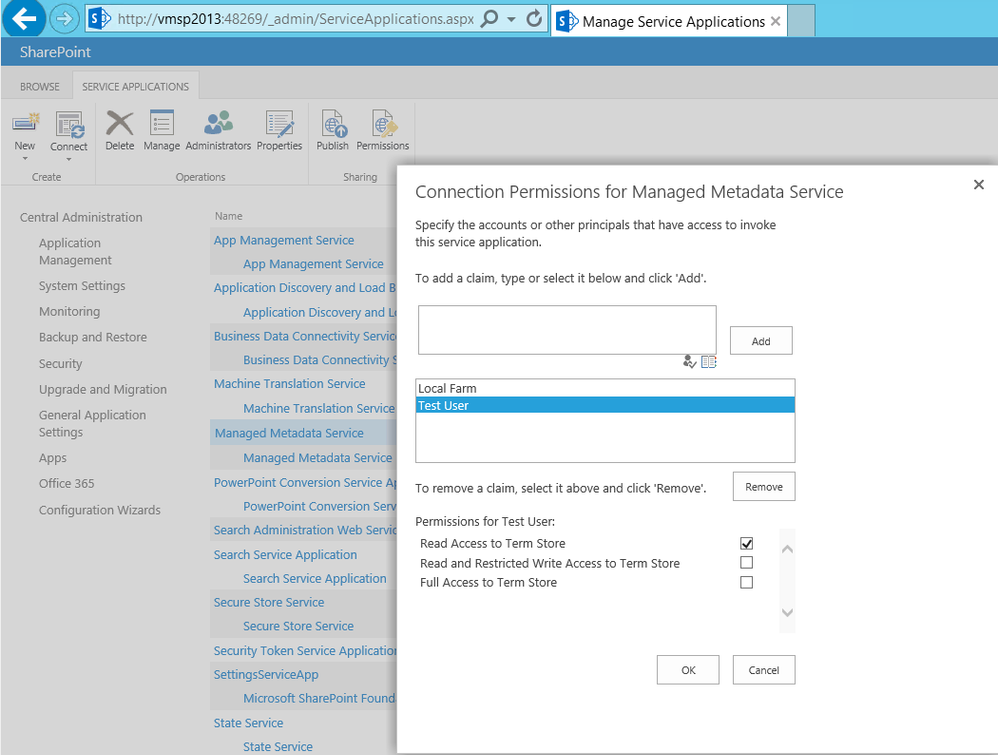The width and height of the screenshot is (998, 755).
Task: Check Read and Restricted Write Access checkbox
Action: pyautogui.click(x=747, y=563)
